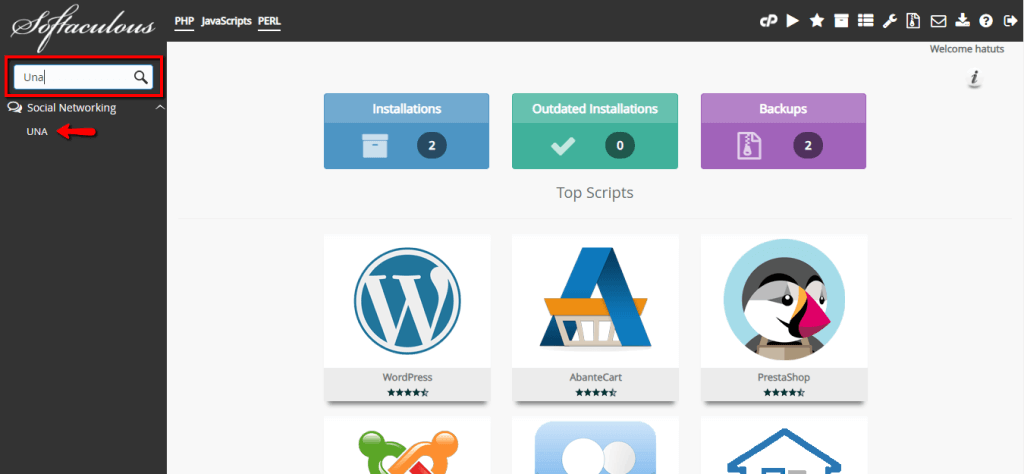Switch to the PERL tab
This screenshot has height=474, width=1024.
(x=269, y=21)
